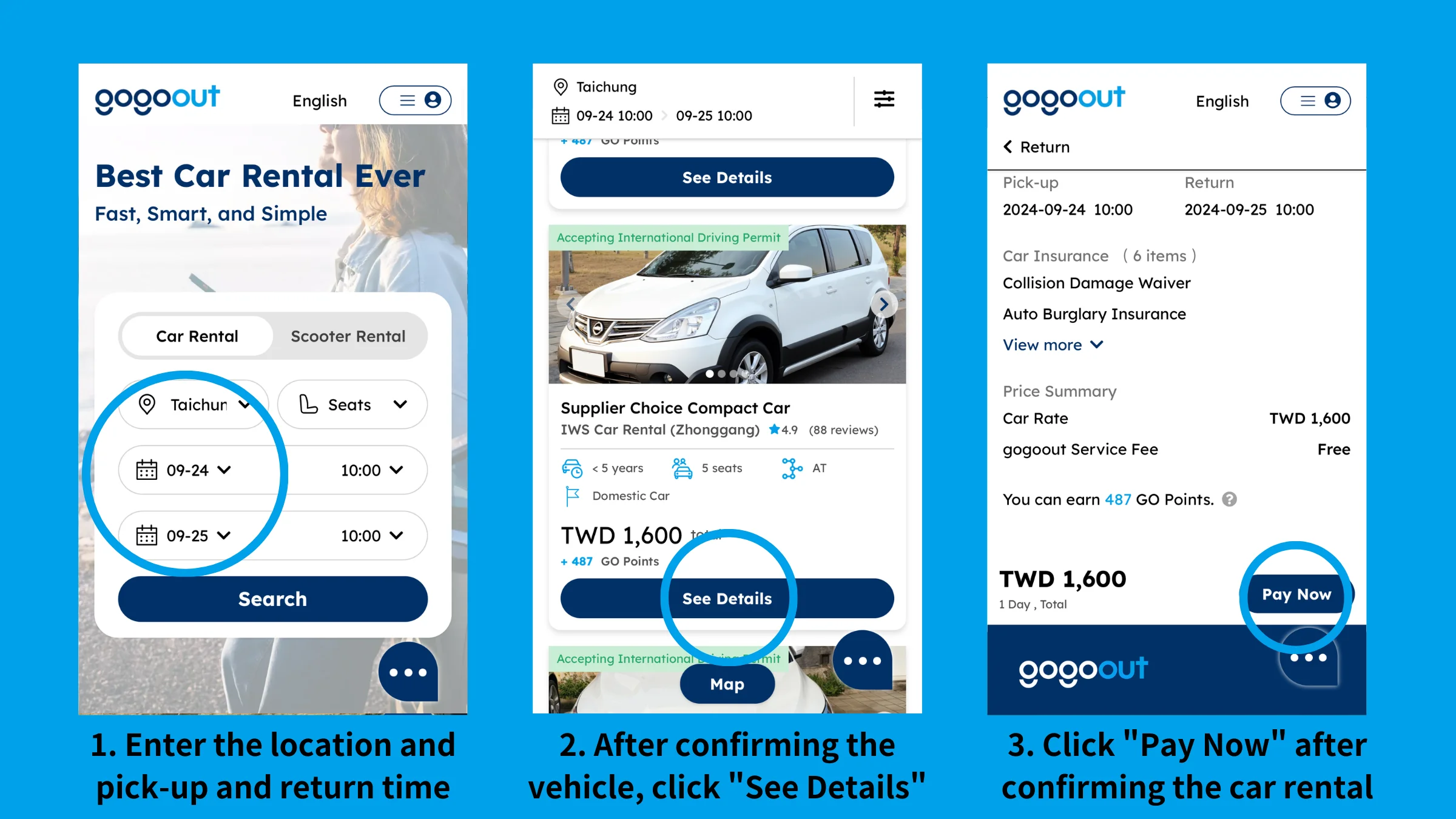Screen dimensions: 1456x819
Task: Click See Details on Supplier Choice Compact Car
Action: pyautogui.click(x=726, y=598)
